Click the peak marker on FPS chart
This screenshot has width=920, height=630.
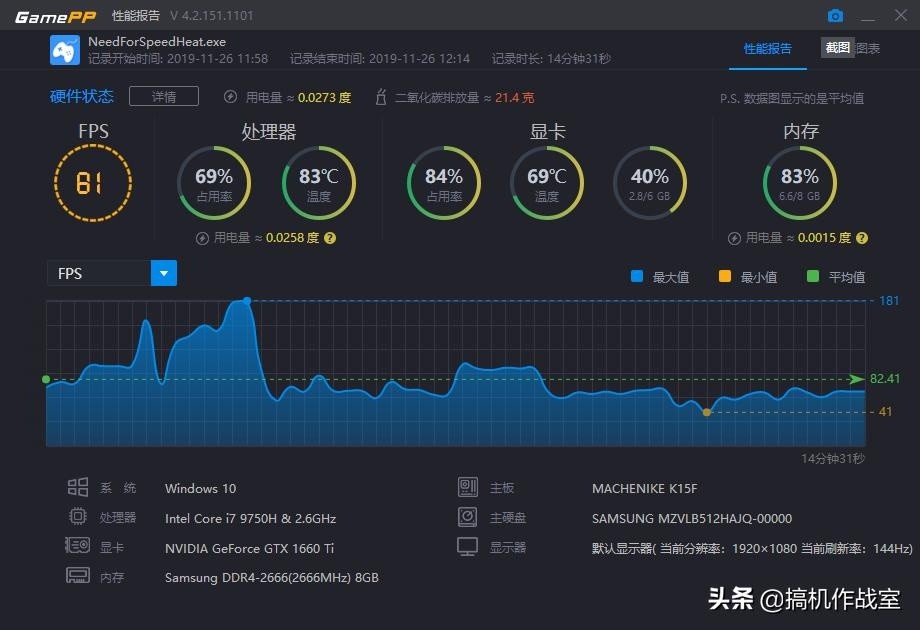click(x=247, y=300)
